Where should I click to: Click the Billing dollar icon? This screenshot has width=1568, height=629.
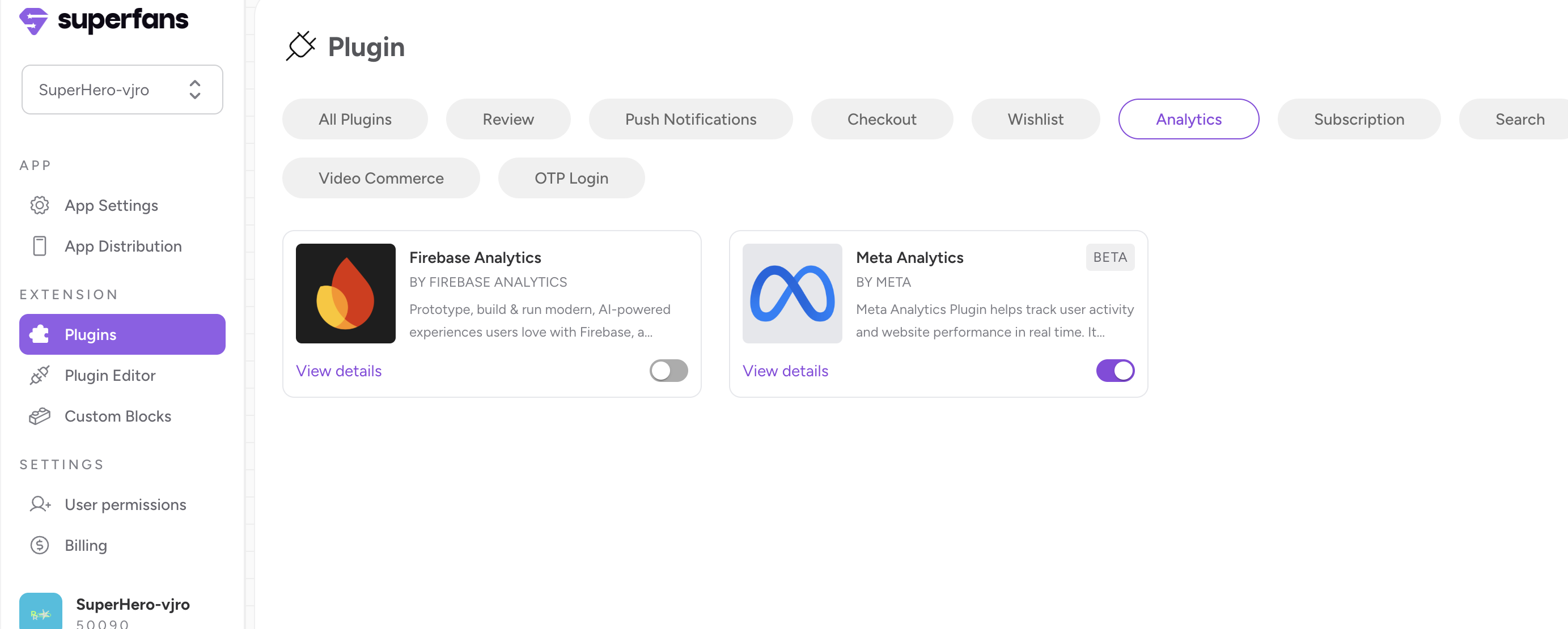(x=40, y=545)
